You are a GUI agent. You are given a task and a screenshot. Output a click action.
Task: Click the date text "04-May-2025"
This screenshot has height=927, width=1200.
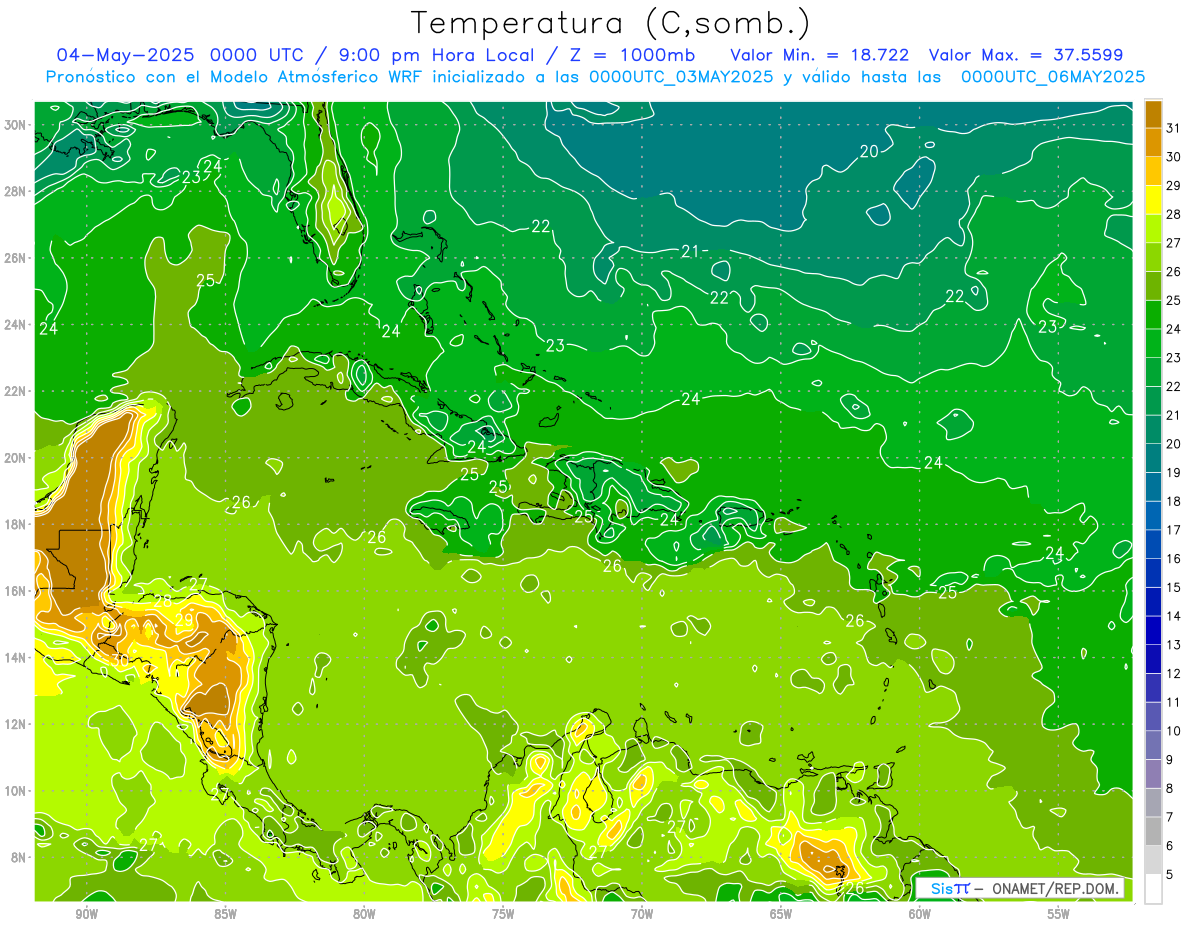123,54
